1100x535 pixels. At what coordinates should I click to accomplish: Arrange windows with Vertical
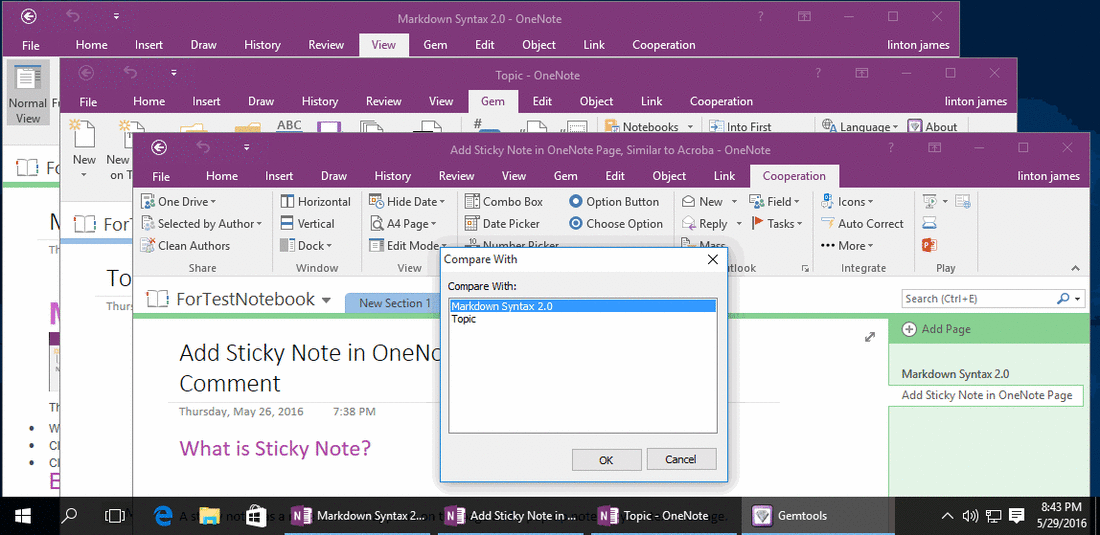click(307, 224)
